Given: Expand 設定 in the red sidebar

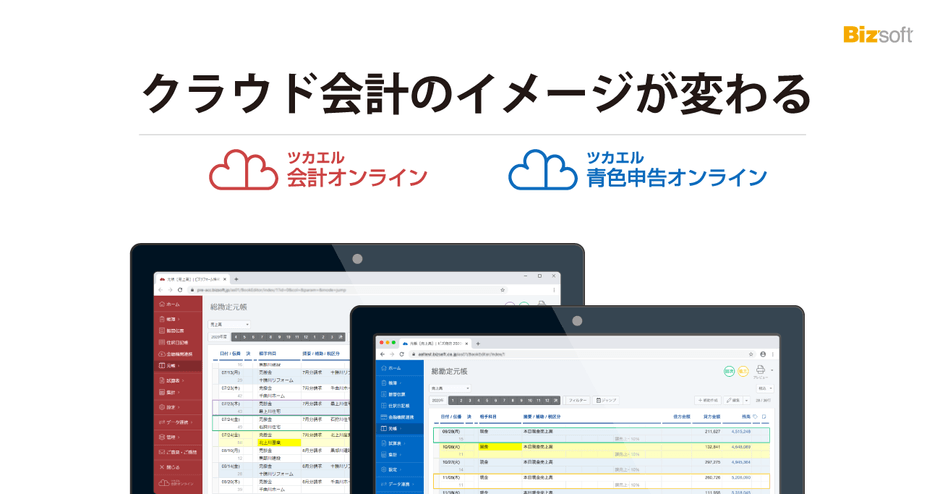Looking at the screenshot, I should click(177, 407).
